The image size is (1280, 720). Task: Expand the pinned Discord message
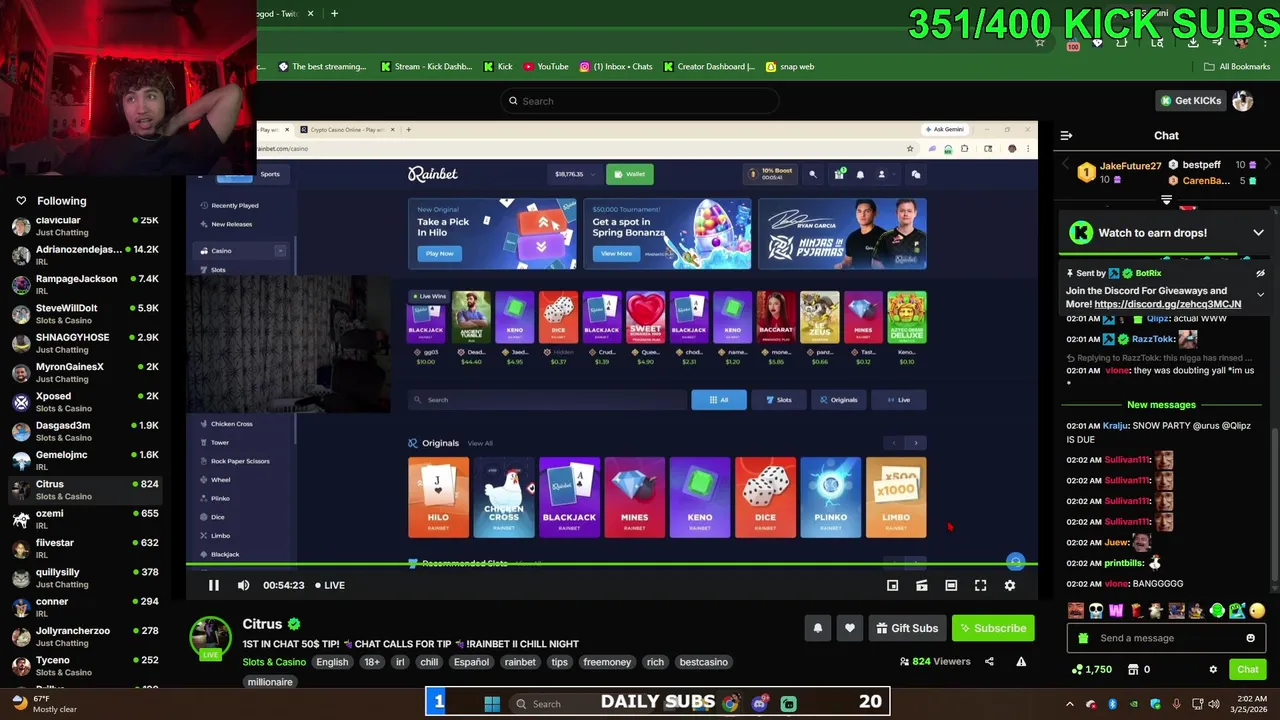click(1260, 295)
